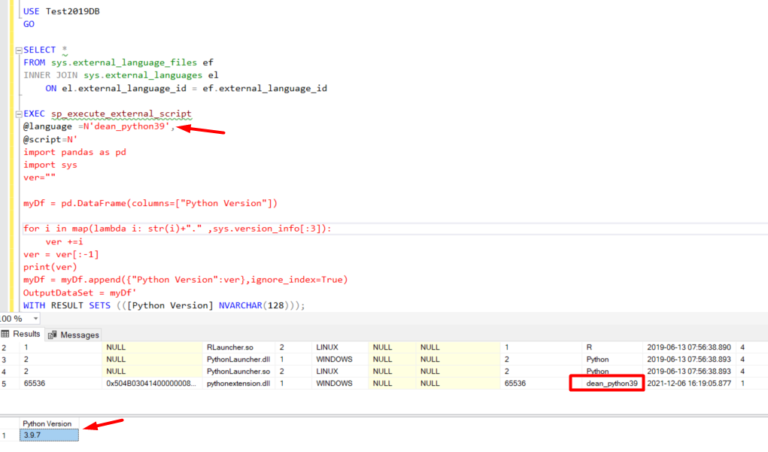Select the 3.9.7 Python Version cell

click(x=50, y=436)
